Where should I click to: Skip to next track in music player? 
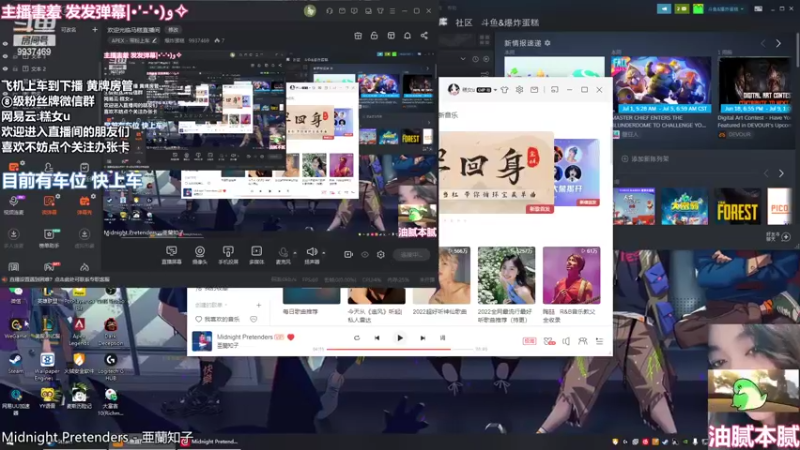422,338
